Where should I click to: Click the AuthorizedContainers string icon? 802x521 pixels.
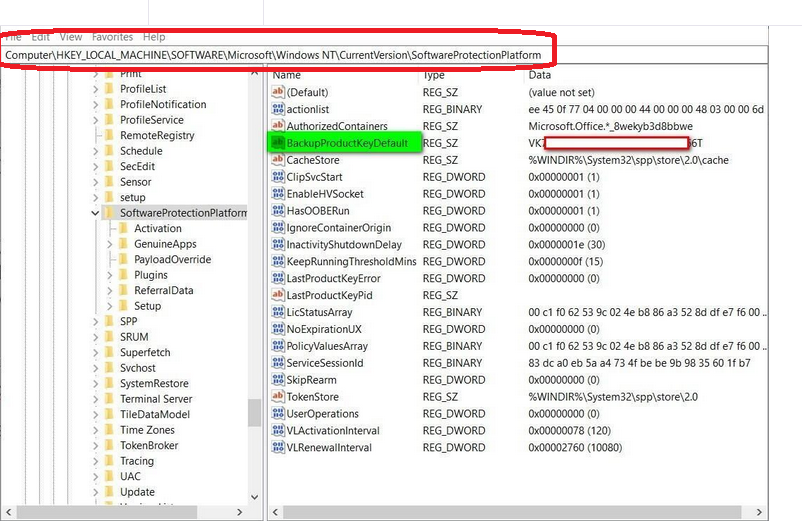[x=278, y=126]
